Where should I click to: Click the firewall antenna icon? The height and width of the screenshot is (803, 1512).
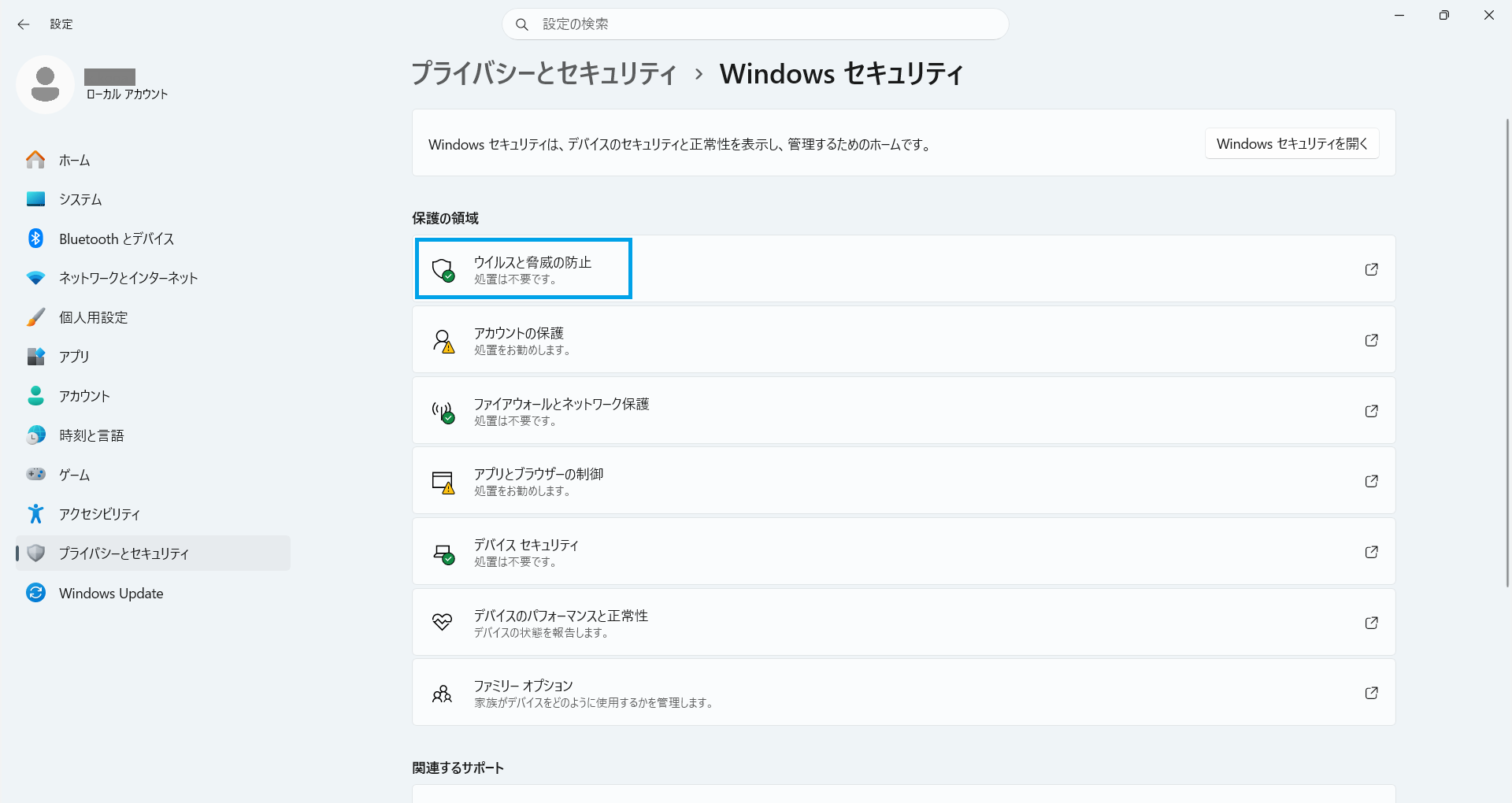tap(443, 411)
